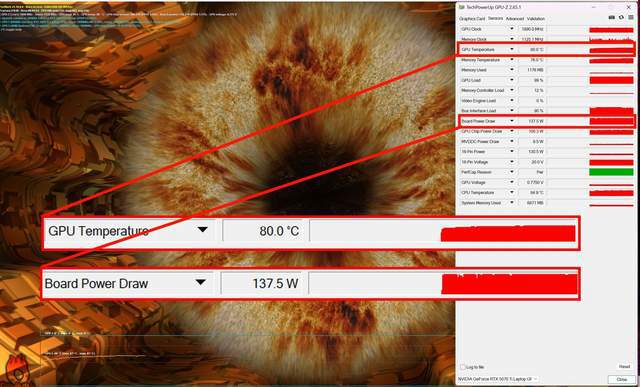The width and height of the screenshot is (640, 387).
Task: Toggle the Log to file checkbox
Action: coord(463,367)
